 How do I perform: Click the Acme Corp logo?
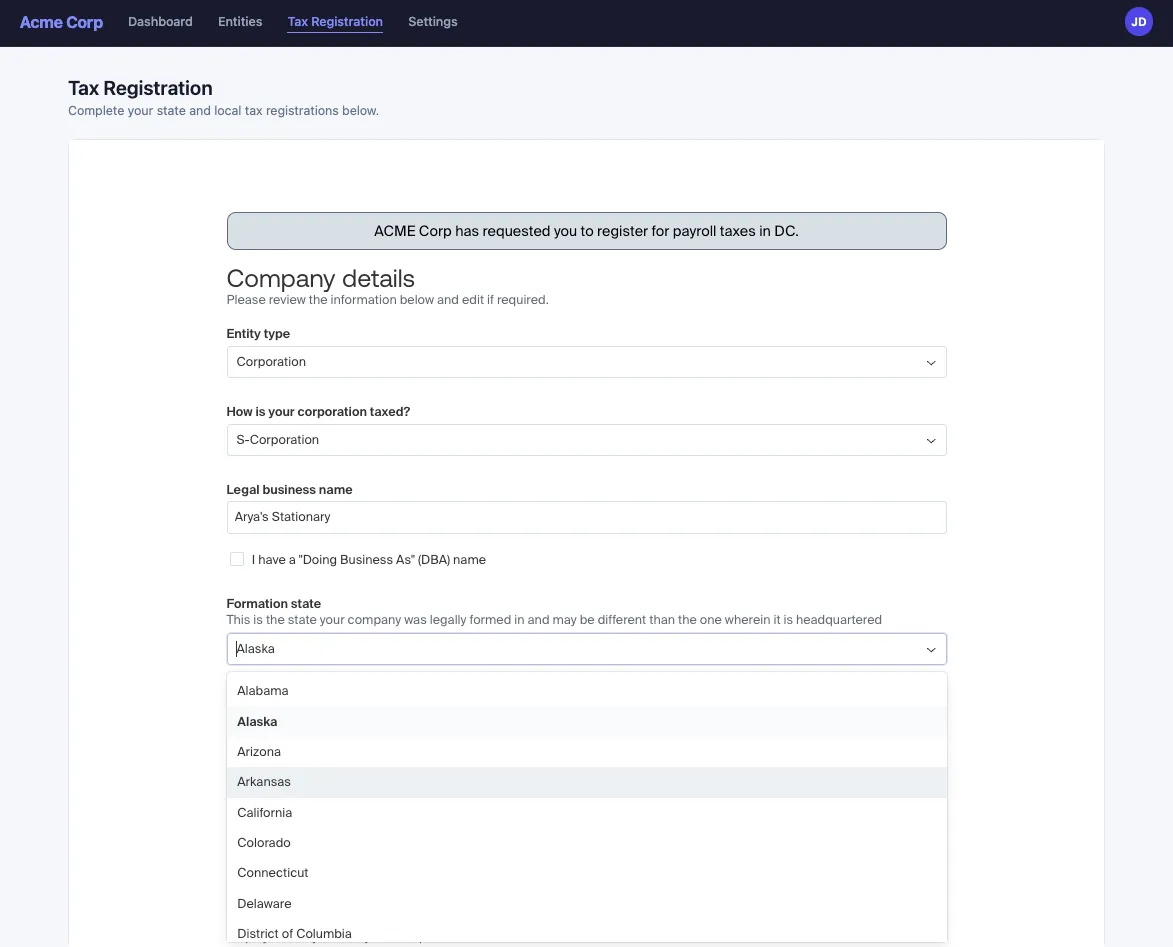point(61,22)
